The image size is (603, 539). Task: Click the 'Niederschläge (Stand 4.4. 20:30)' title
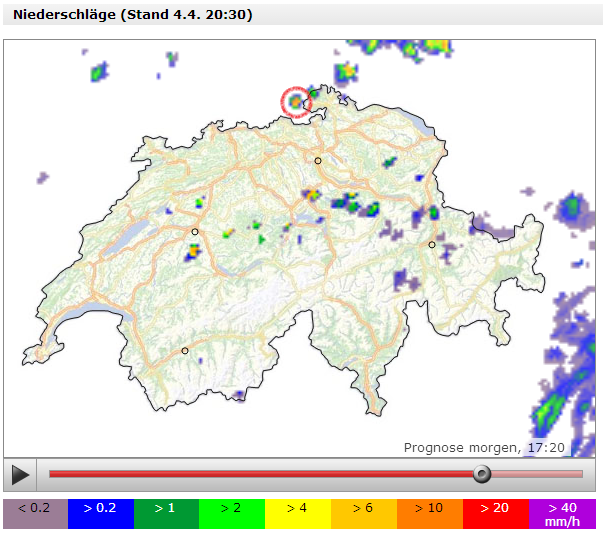pyautogui.click(x=133, y=15)
